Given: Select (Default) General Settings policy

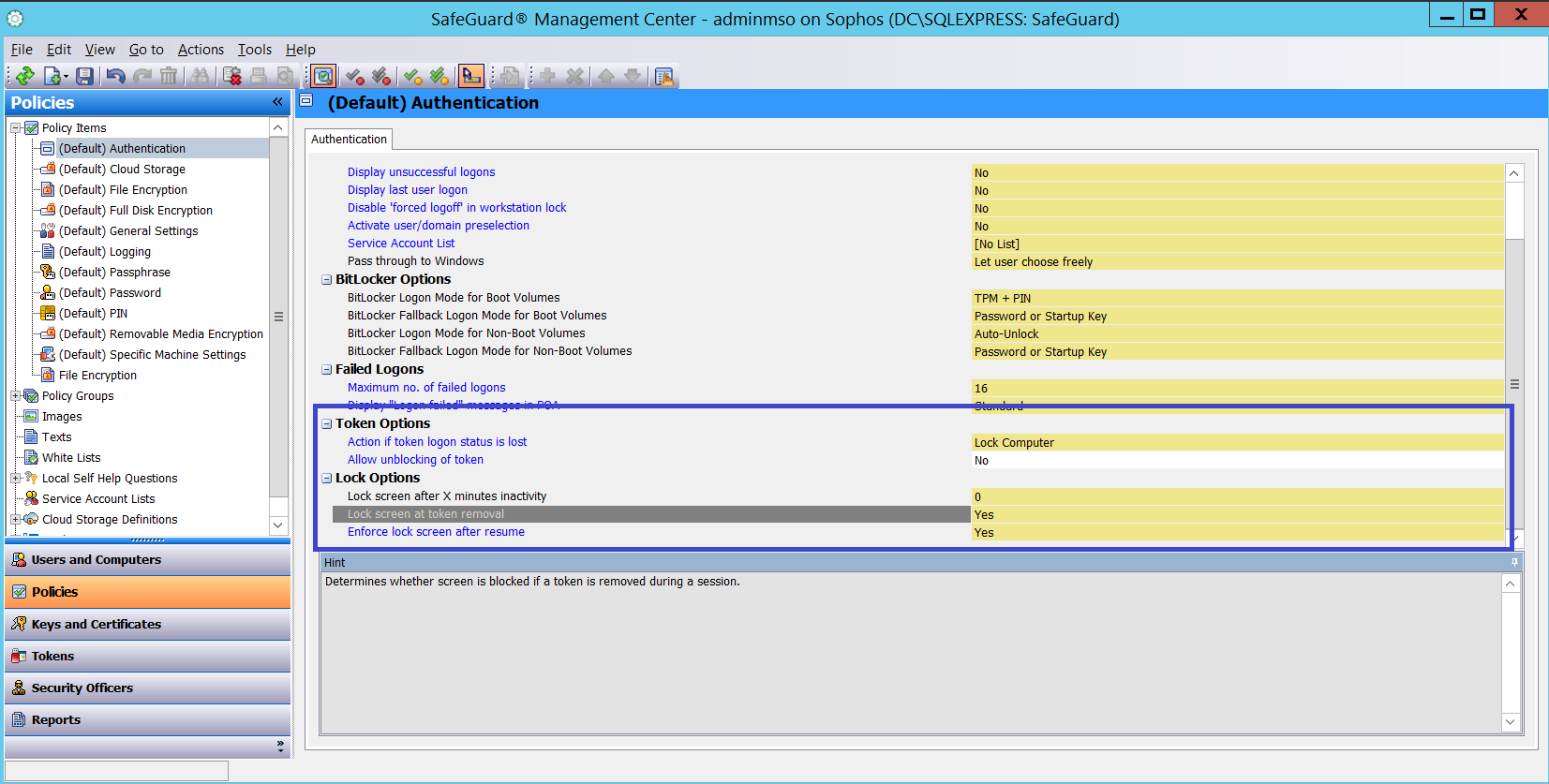Looking at the screenshot, I should tap(128, 231).
